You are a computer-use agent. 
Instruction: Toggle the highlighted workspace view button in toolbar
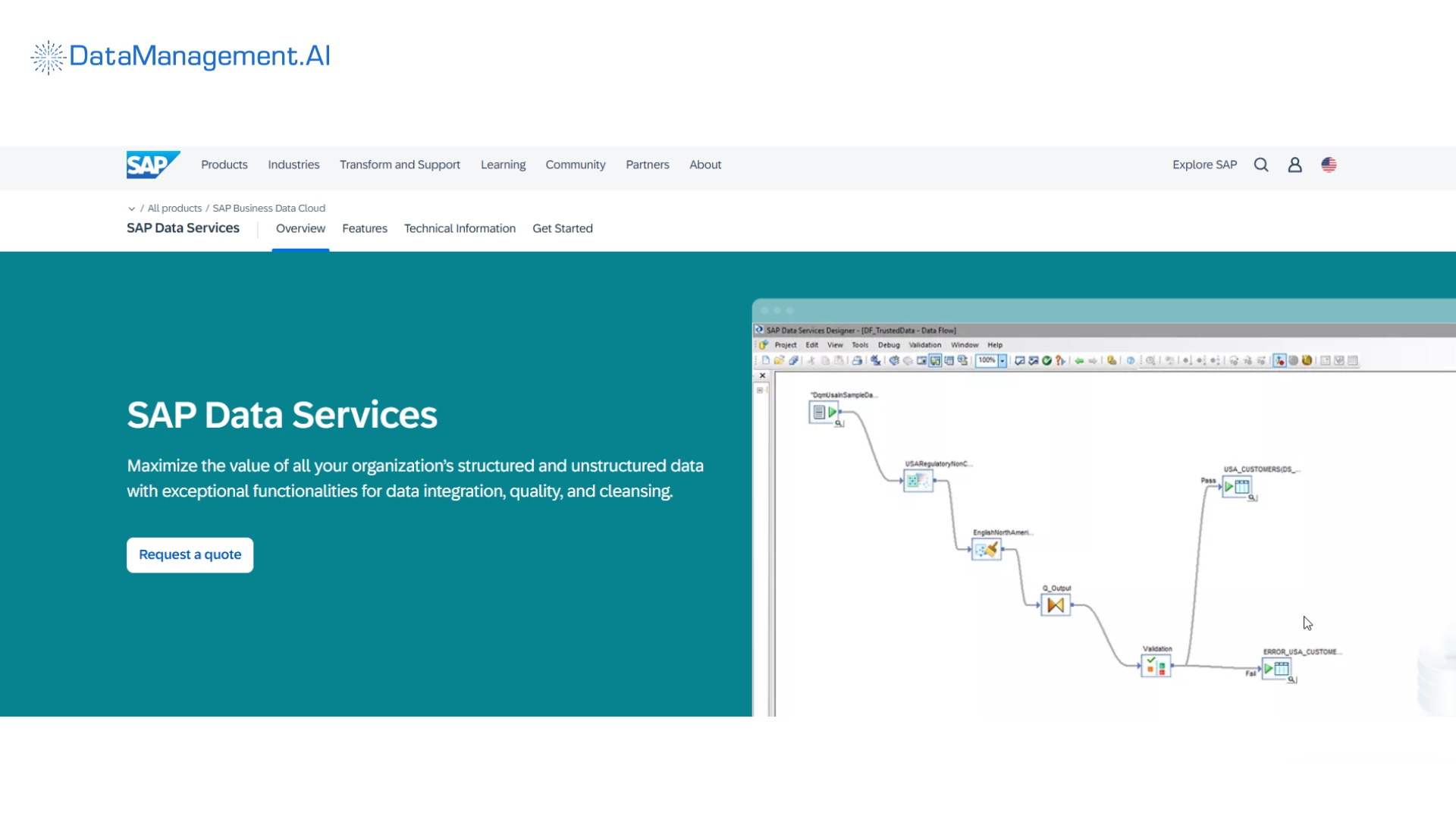pos(935,360)
